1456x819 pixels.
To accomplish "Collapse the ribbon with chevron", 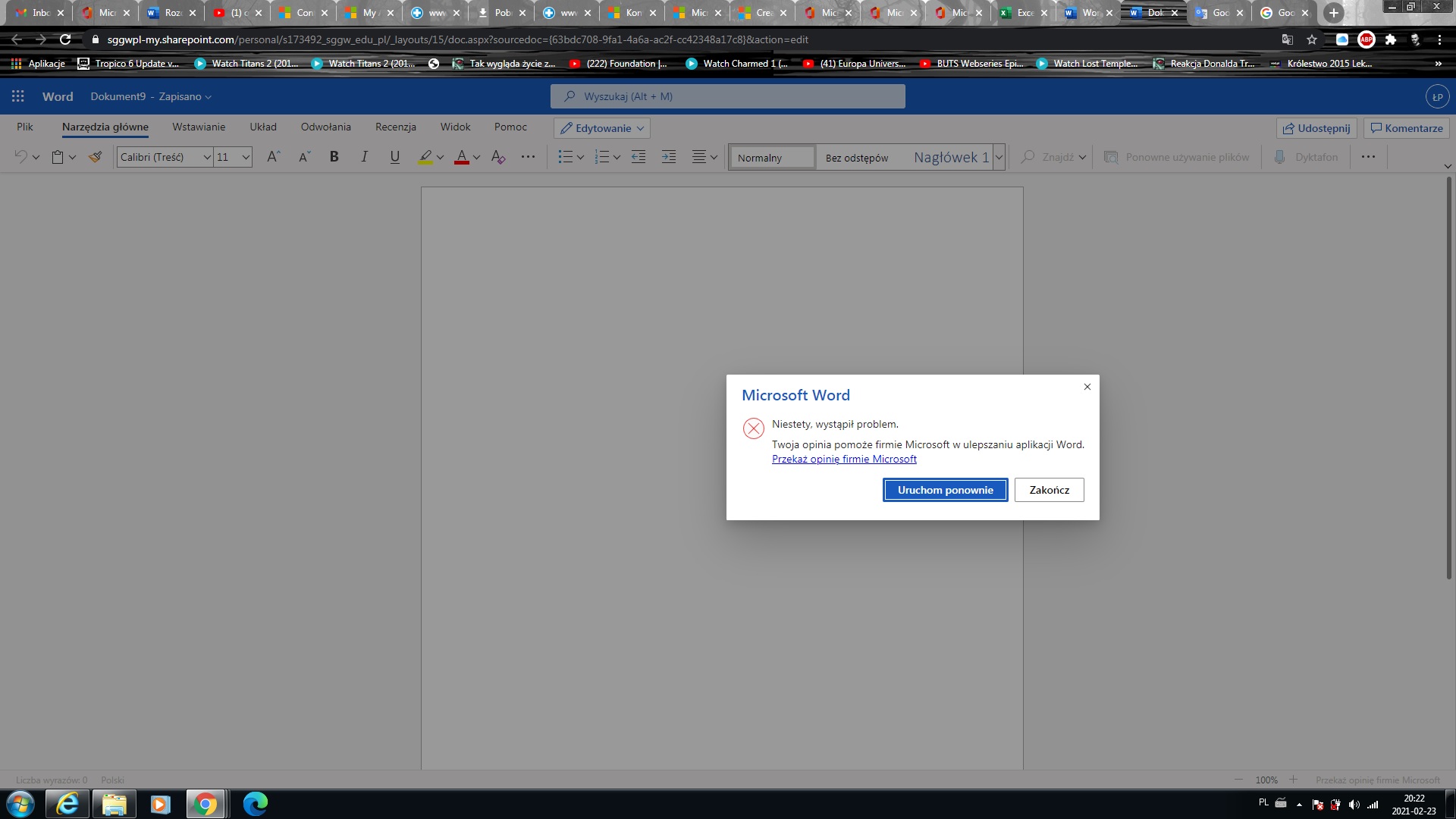I will 1447,166.
